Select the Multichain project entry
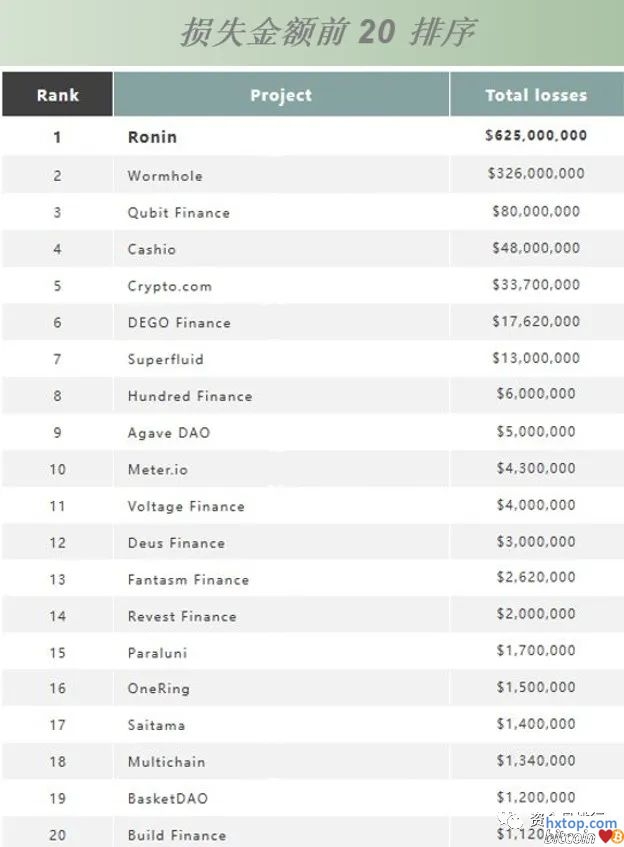Image resolution: width=624 pixels, height=847 pixels. click(166, 762)
